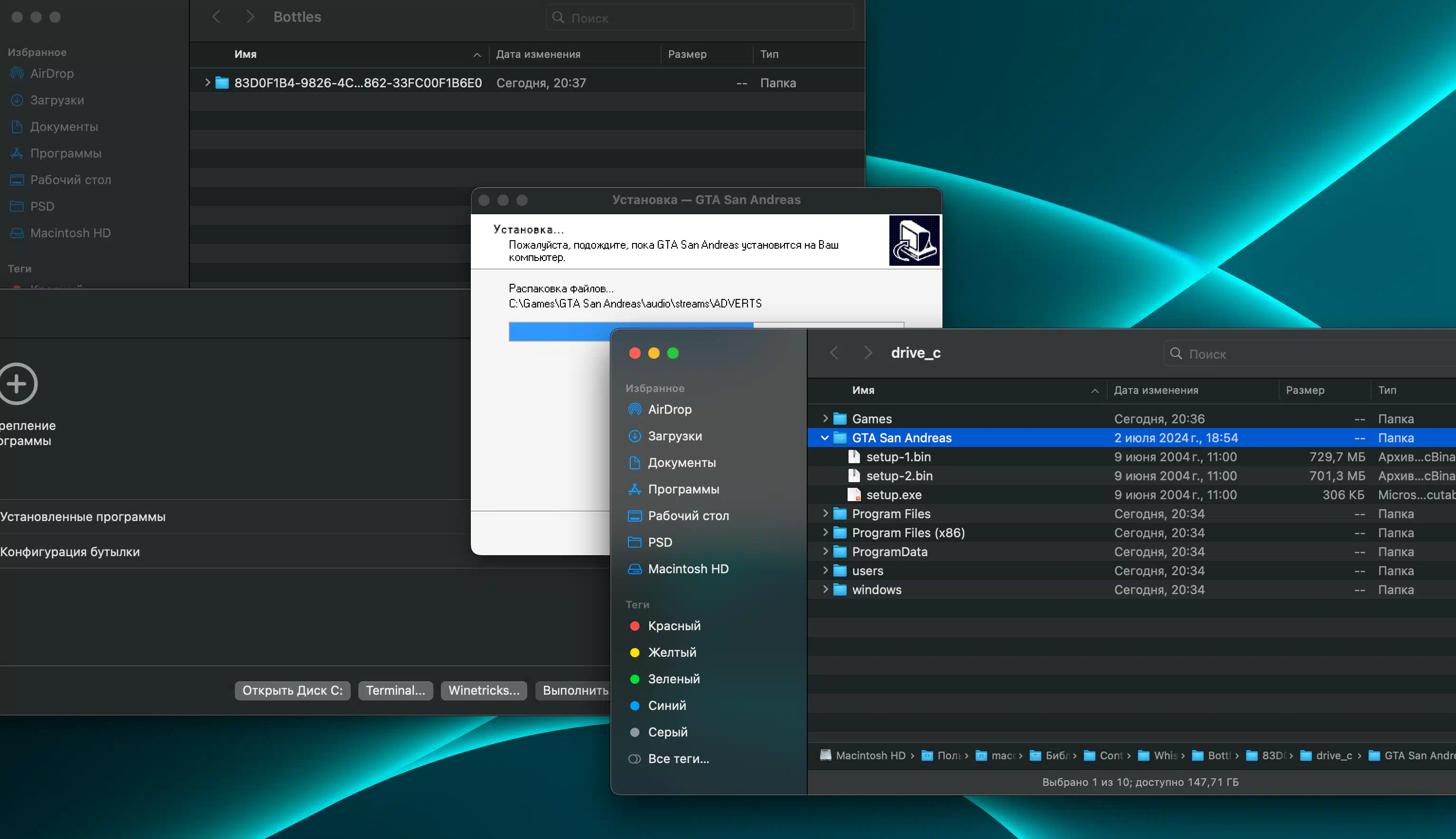
Task: Open Конфигурация бутылки row
Action: [235, 551]
